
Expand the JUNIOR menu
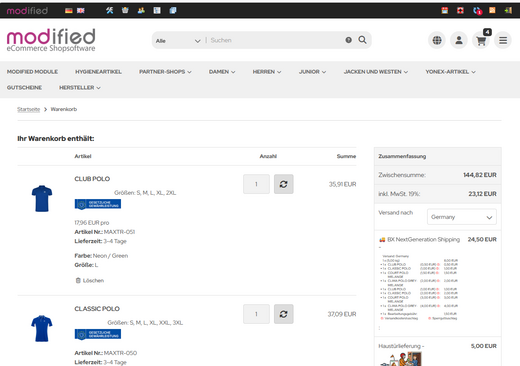pos(312,72)
